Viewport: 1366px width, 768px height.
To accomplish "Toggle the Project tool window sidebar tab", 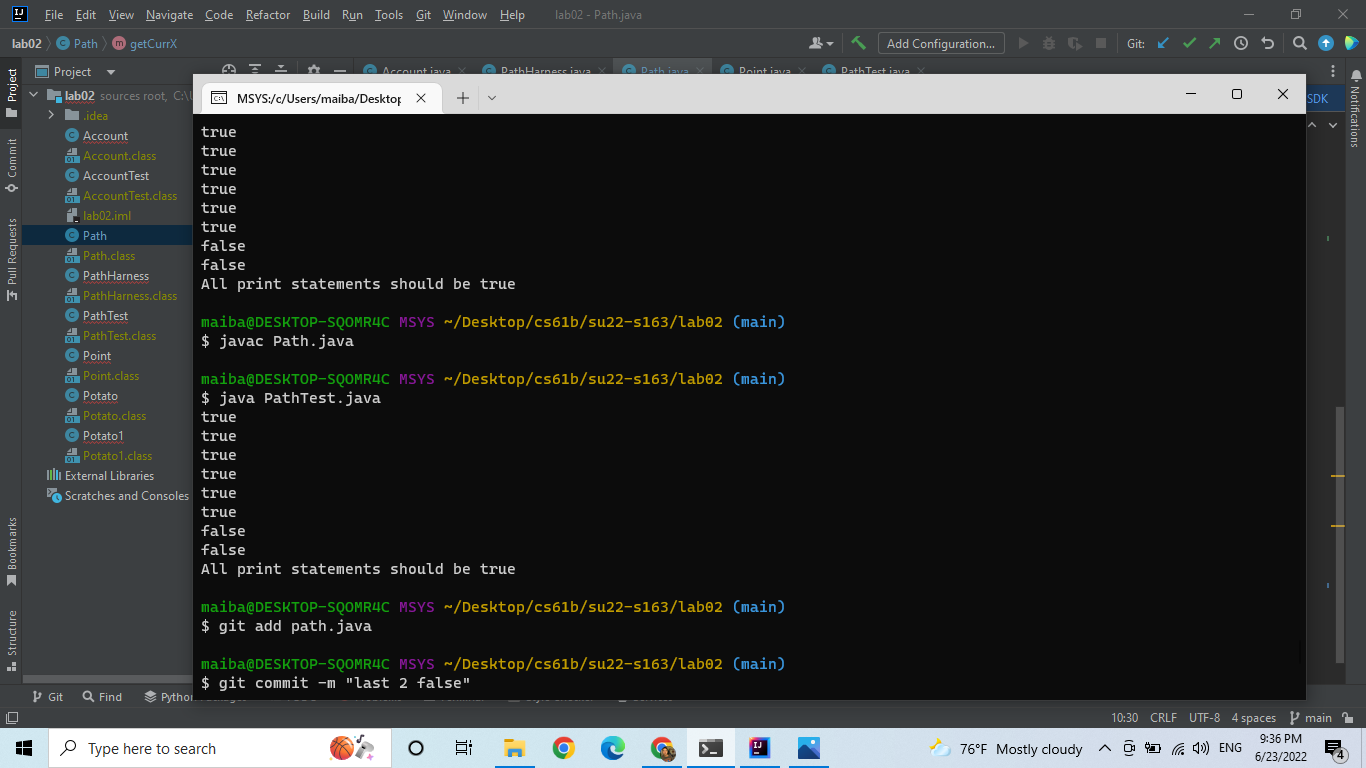I will [12, 92].
